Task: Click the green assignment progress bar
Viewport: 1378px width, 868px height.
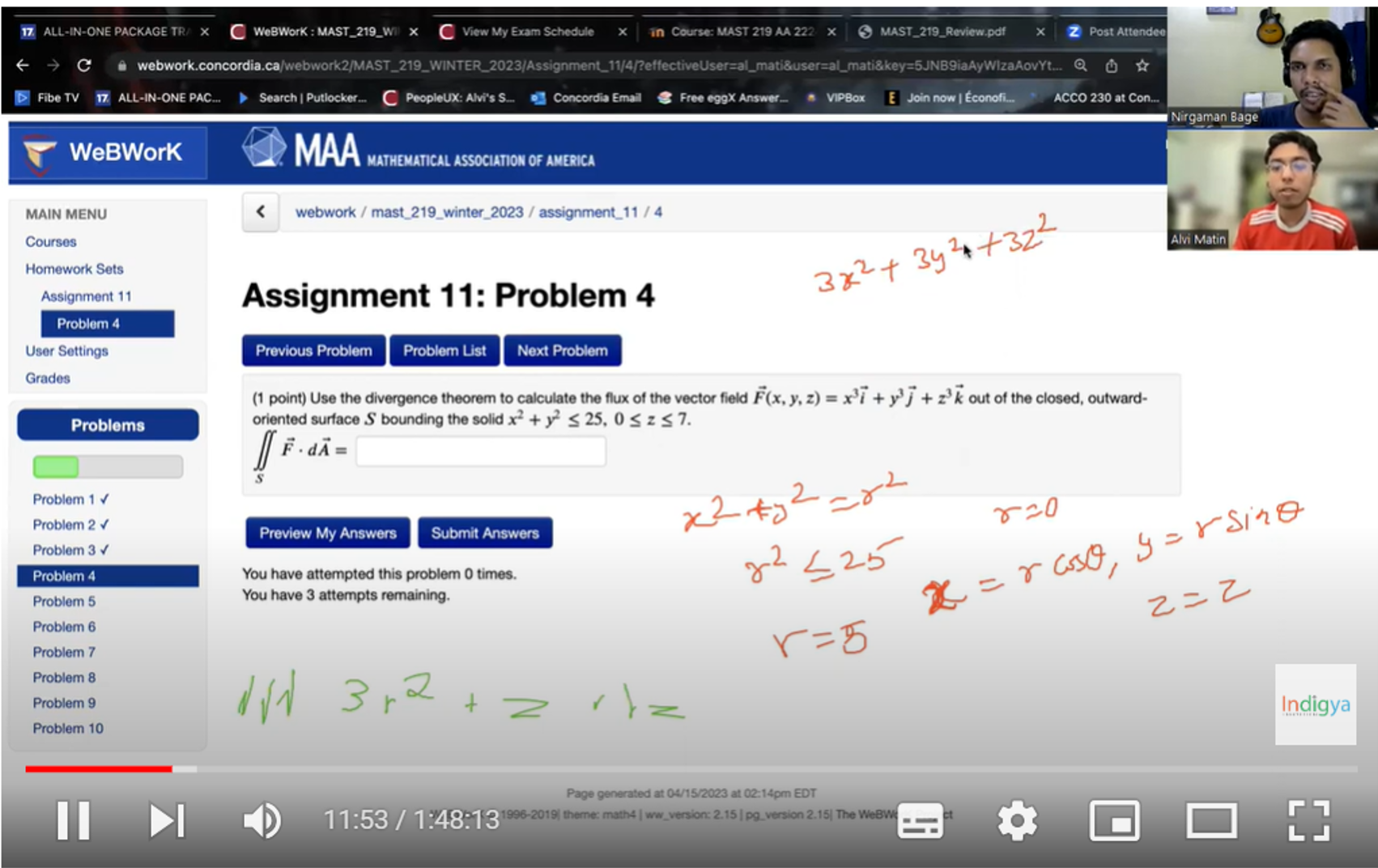Action: pos(108,466)
